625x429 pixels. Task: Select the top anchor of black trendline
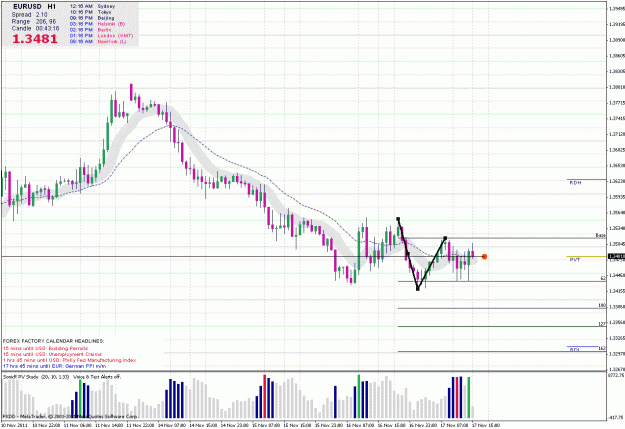(398, 219)
